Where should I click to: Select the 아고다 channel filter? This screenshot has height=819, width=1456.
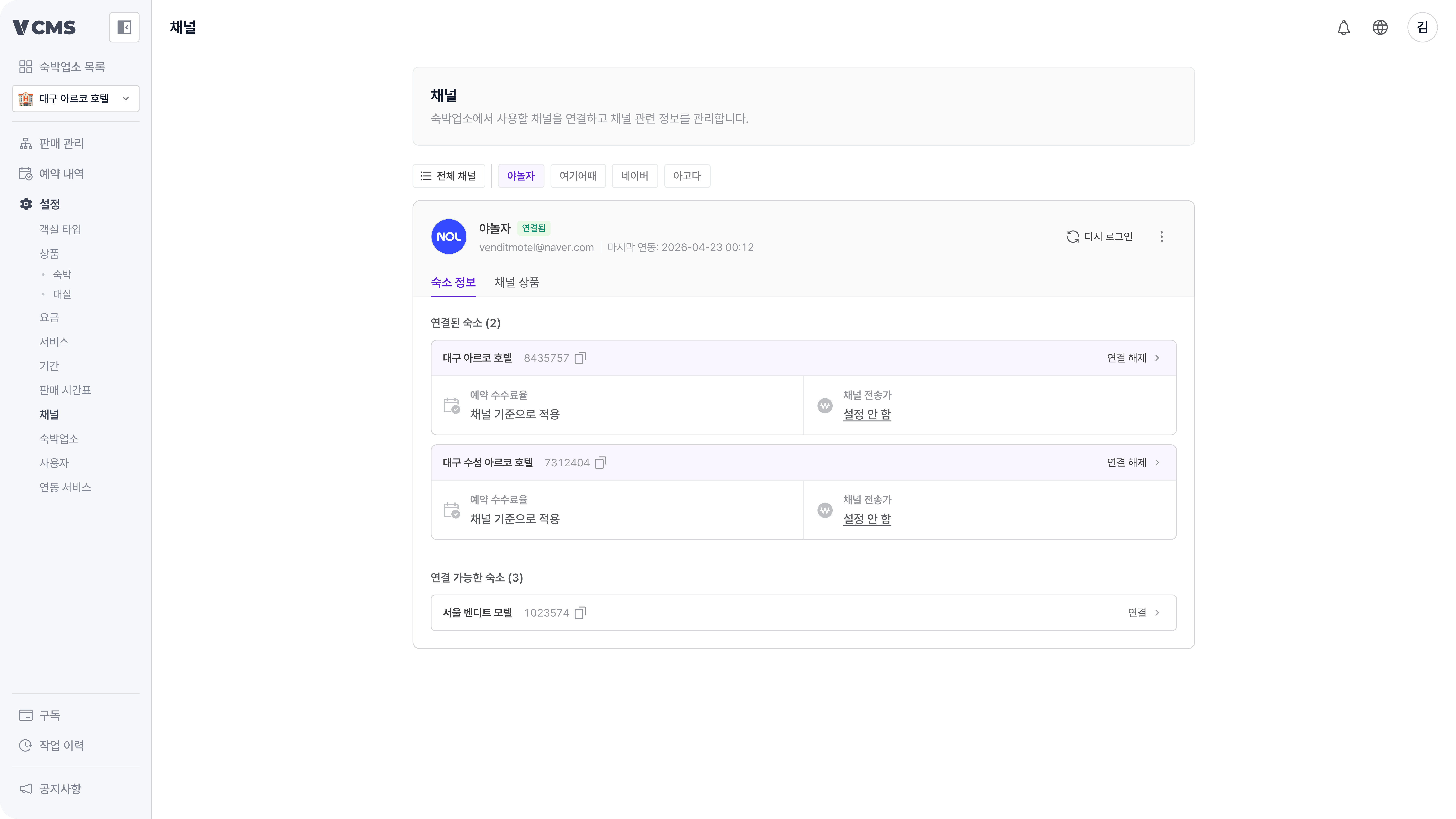coord(687,176)
